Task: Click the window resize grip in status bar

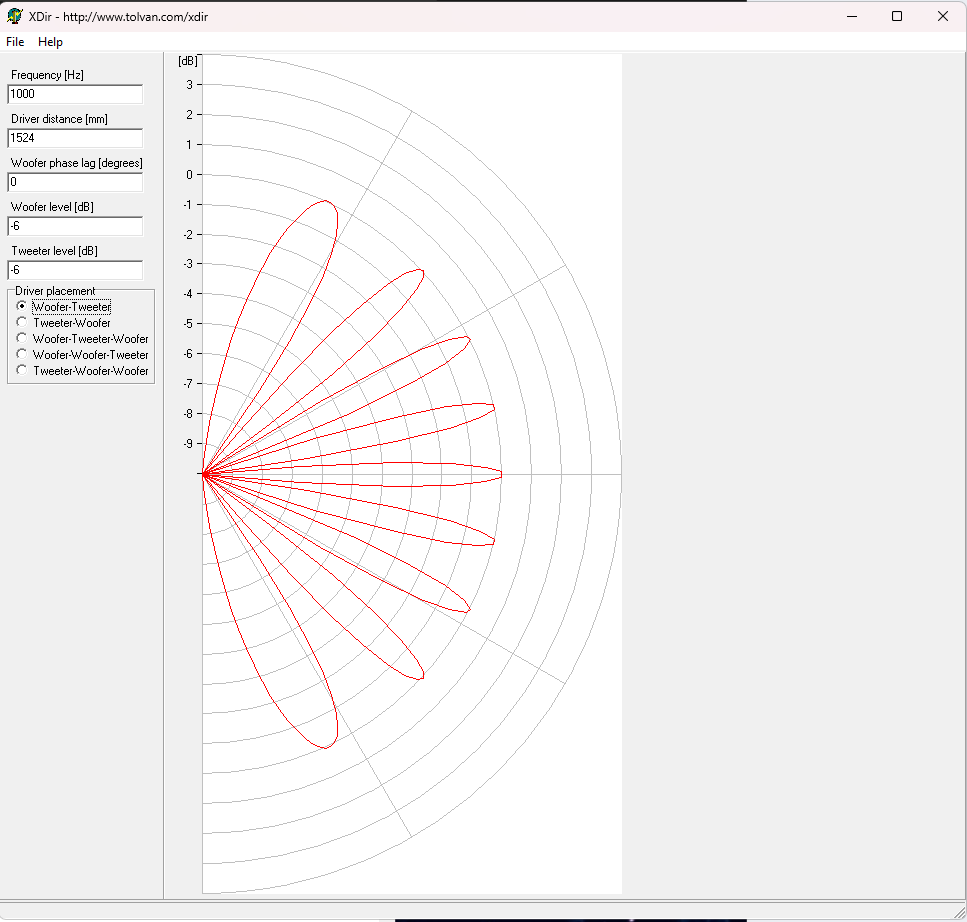Action: click(x=960, y=913)
